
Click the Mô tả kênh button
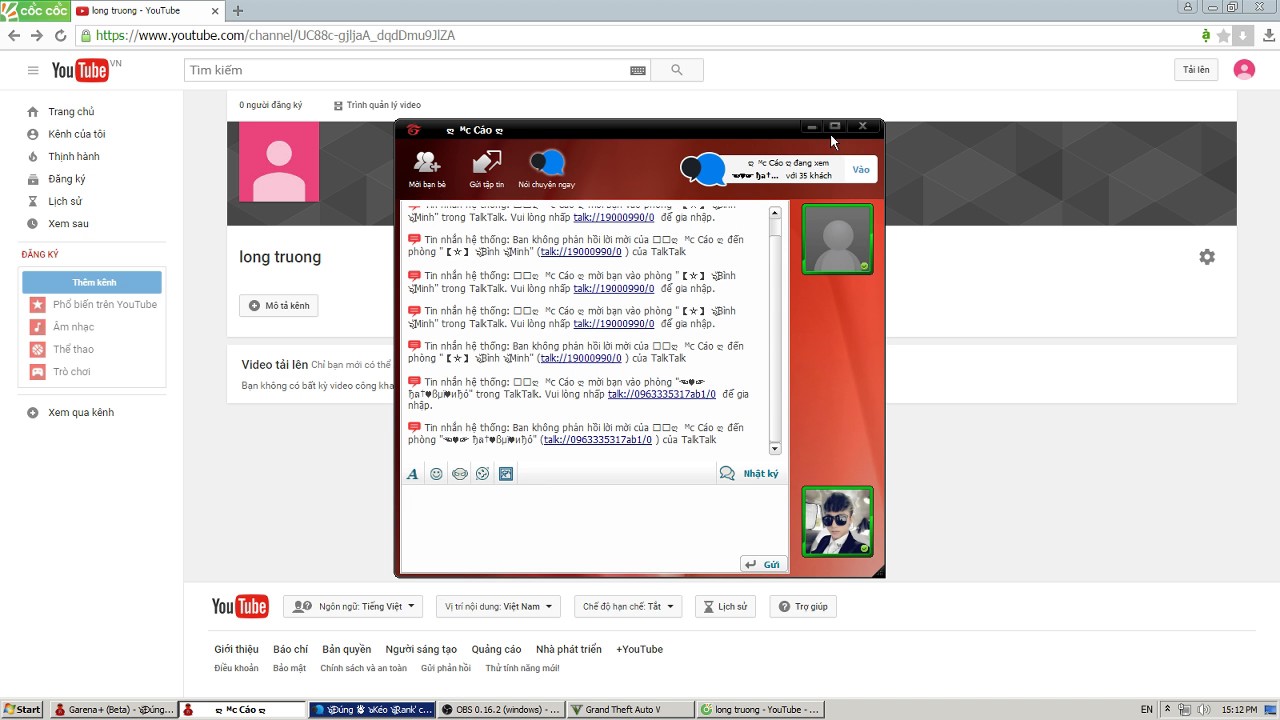coord(279,305)
